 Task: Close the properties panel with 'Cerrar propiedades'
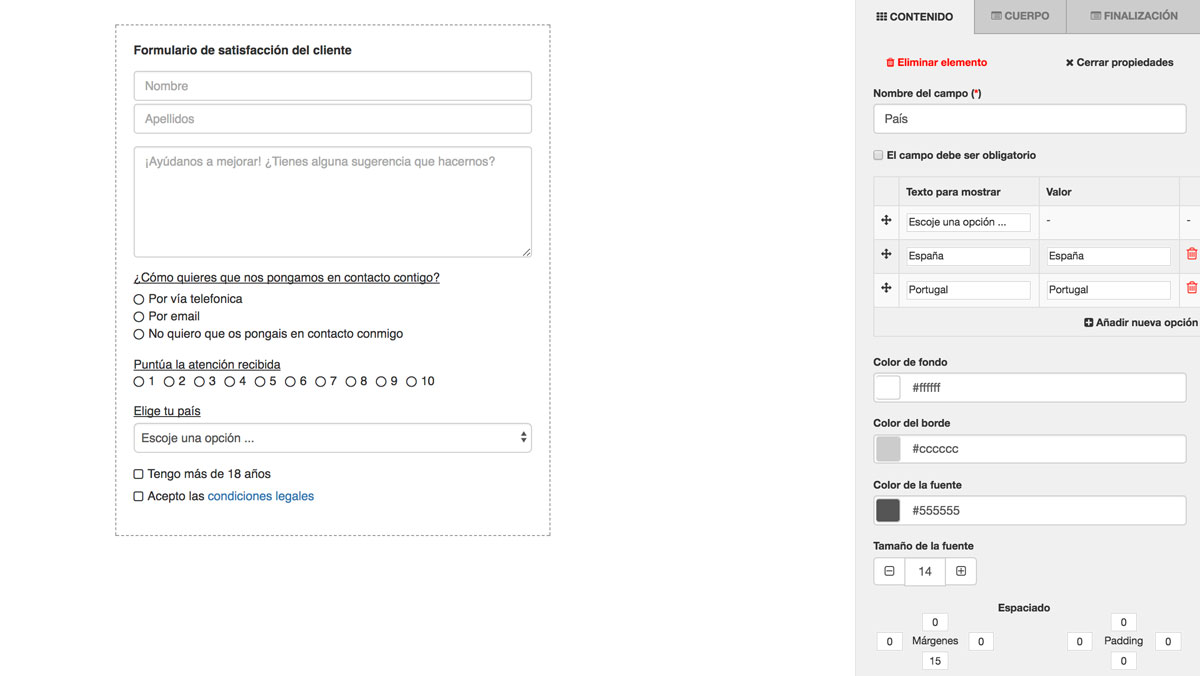pyautogui.click(x=1119, y=62)
